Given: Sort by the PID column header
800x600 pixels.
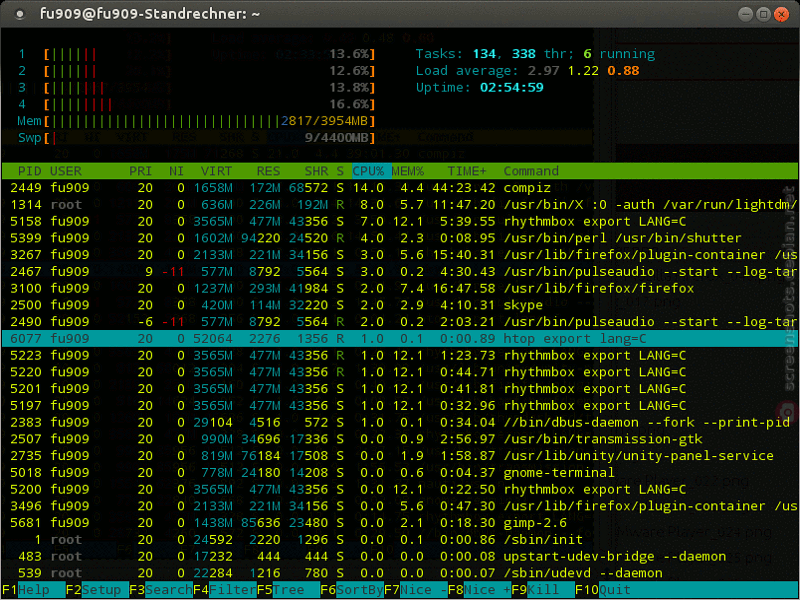Looking at the screenshot, I should tap(28, 171).
